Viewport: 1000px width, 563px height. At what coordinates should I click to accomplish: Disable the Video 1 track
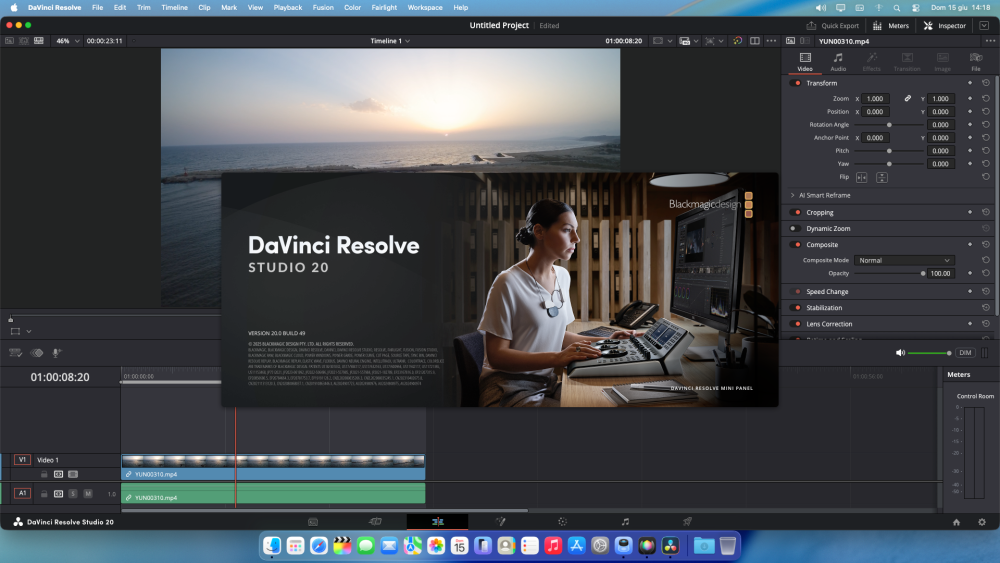point(73,474)
